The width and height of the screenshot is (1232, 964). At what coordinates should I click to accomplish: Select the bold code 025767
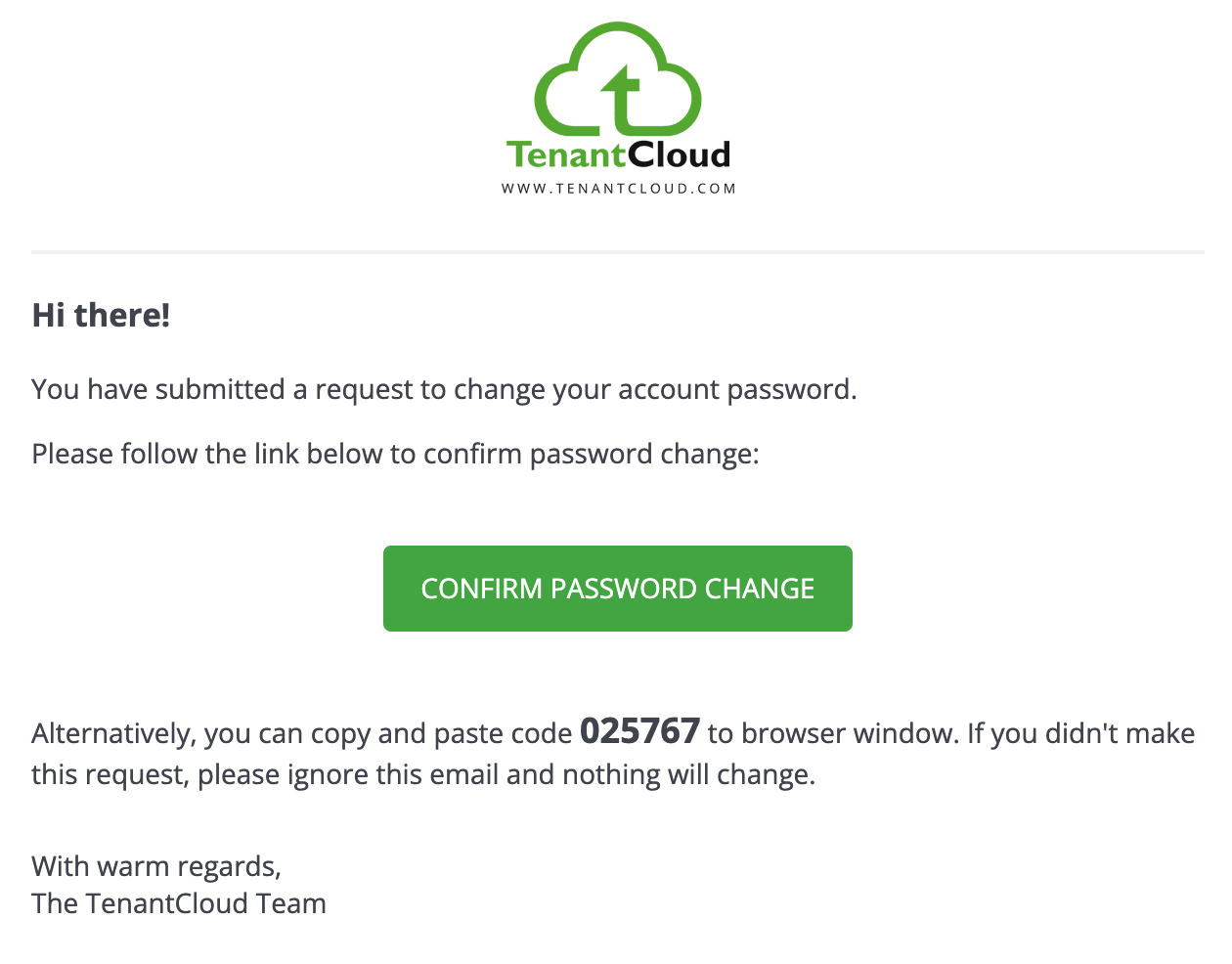click(x=639, y=731)
